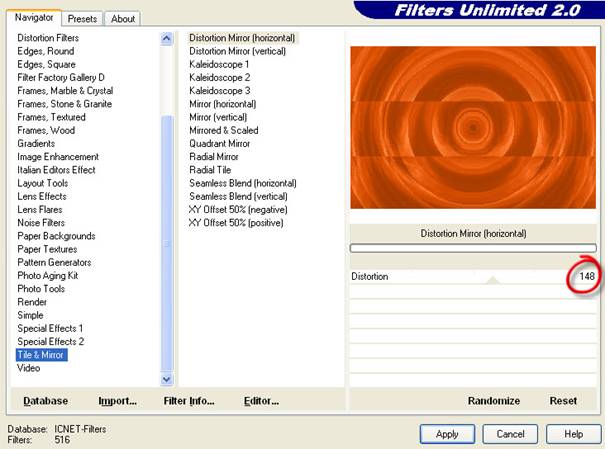Select the Render category
Viewport: 605px width, 449px height.
click(32, 302)
